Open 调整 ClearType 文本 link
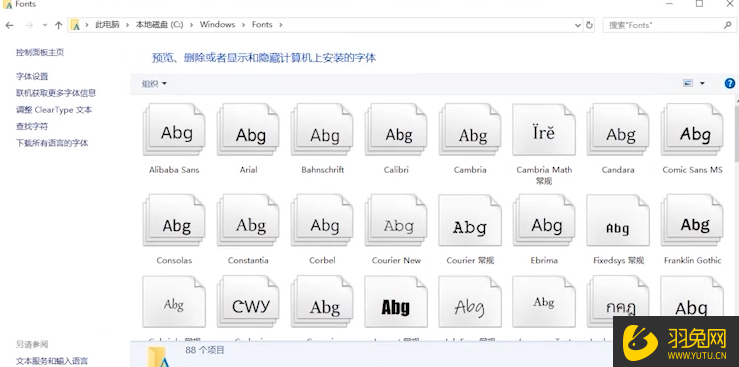Screen dimensions: 739x367 pos(54,110)
